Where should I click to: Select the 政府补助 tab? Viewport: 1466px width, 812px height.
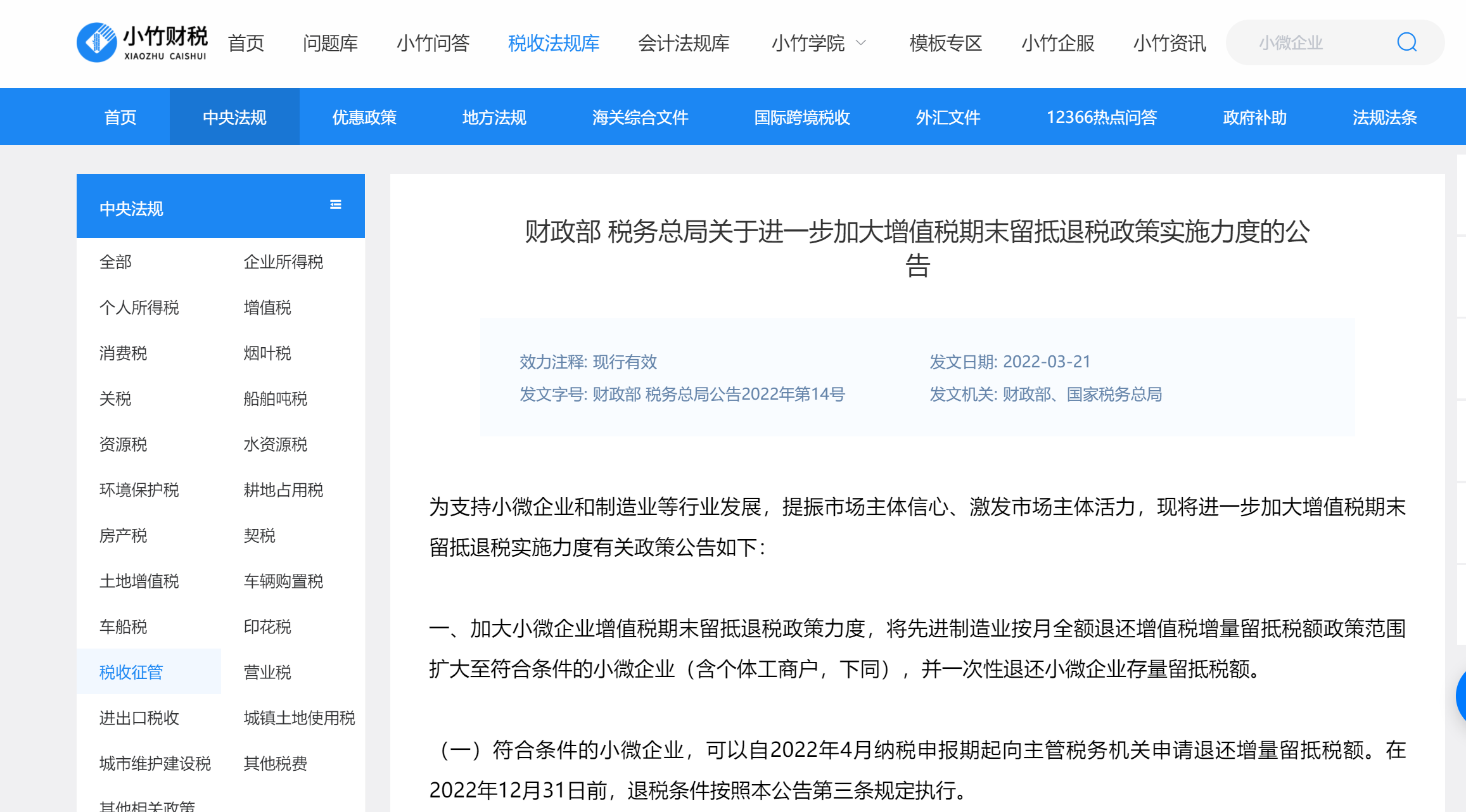pyautogui.click(x=1254, y=117)
